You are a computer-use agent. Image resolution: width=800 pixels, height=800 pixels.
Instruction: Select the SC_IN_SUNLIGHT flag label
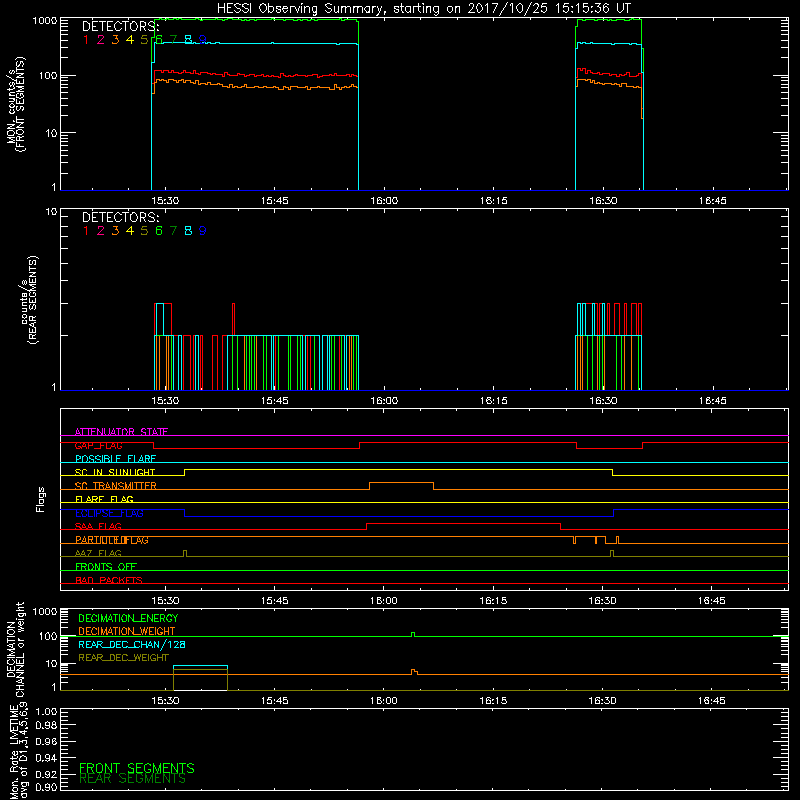coord(115,472)
